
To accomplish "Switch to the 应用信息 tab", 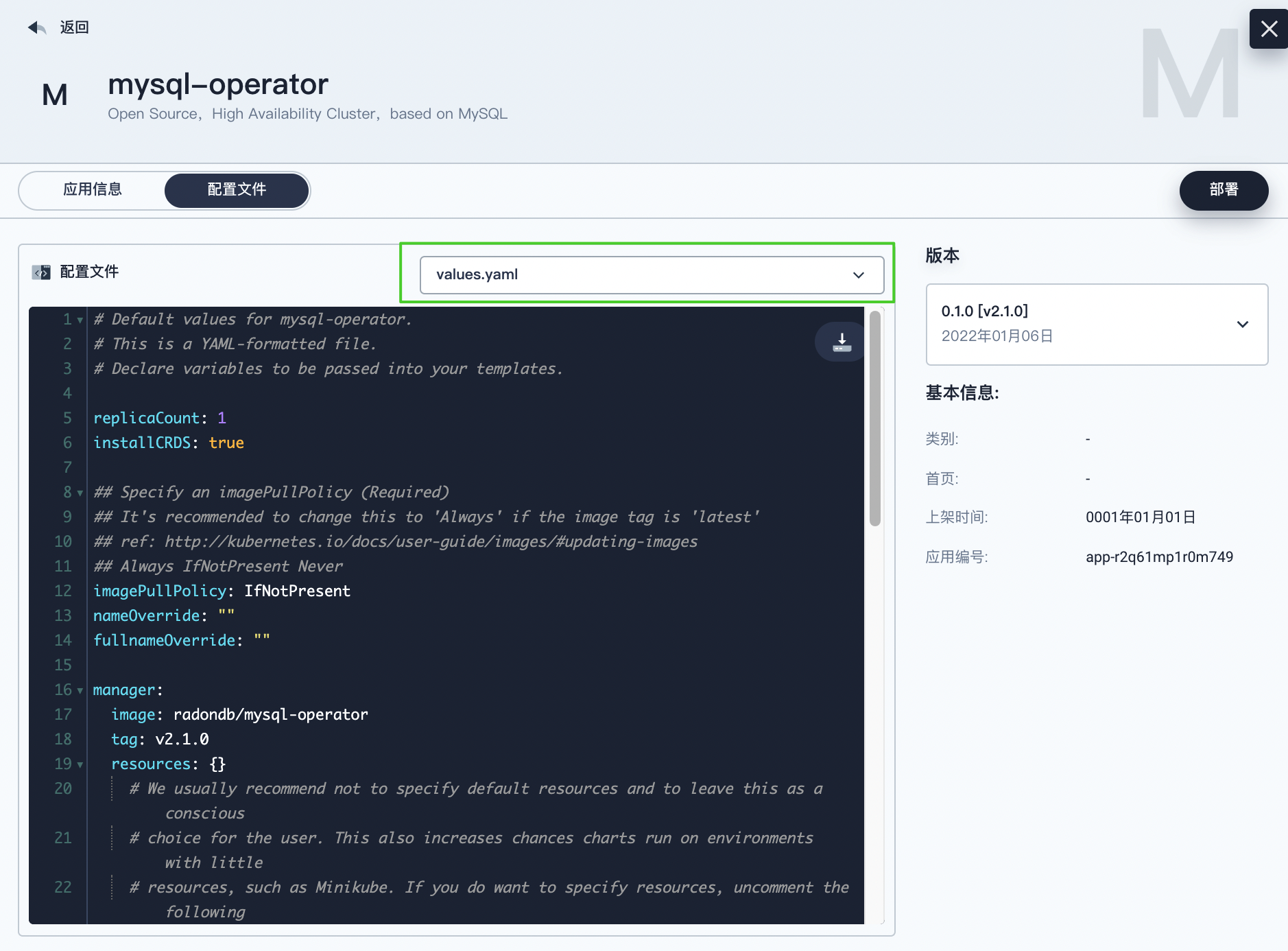I will 93,190.
